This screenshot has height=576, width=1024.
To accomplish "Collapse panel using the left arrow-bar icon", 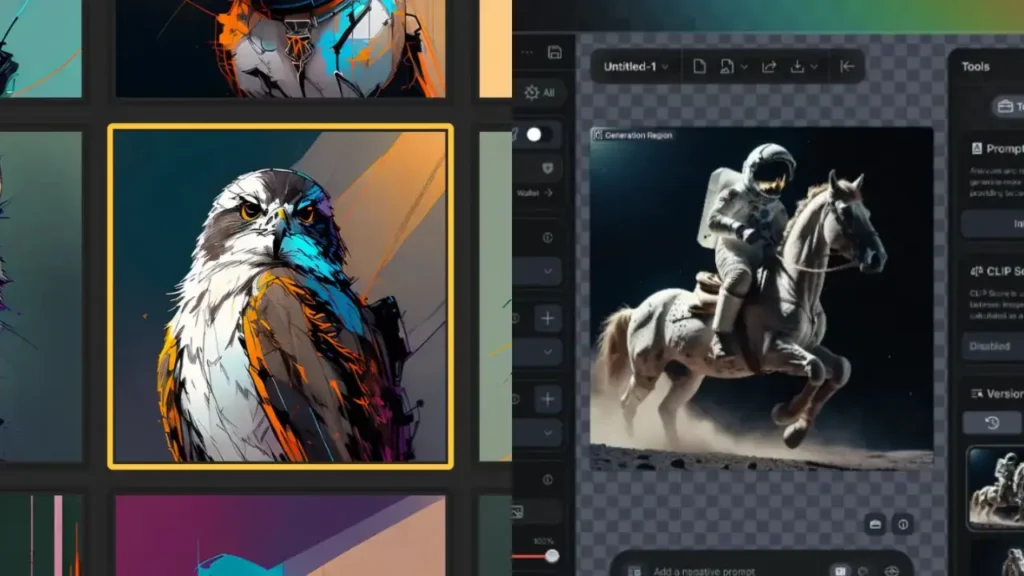I will point(847,66).
